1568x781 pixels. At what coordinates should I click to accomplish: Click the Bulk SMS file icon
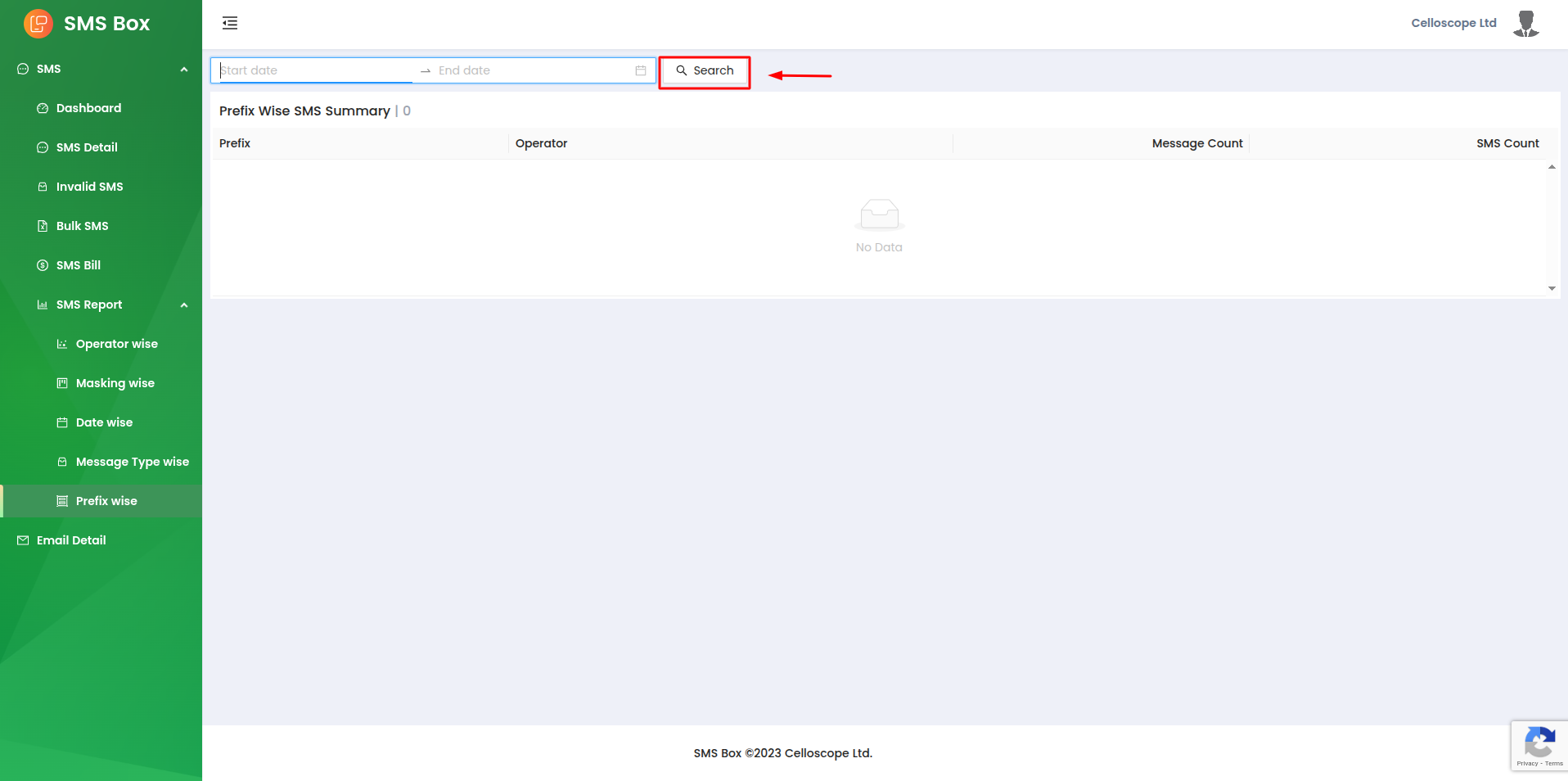tap(43, 226)
